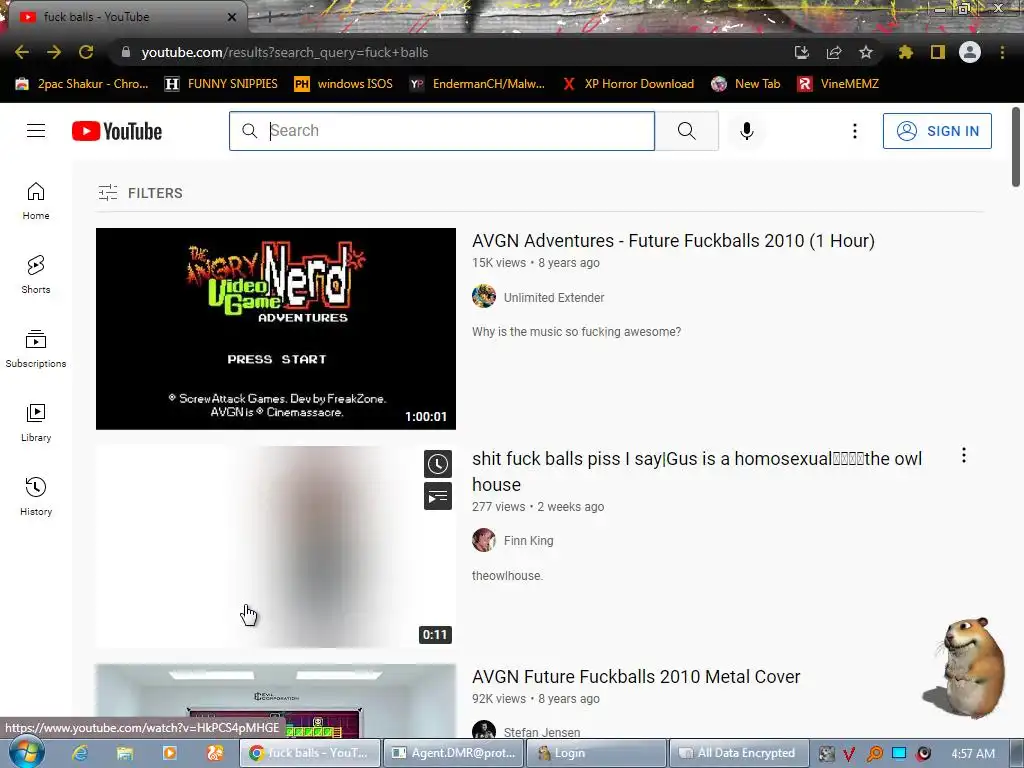Open the search FILTERS options
The height and width of the screenshot is (768, 1024).
140,193
